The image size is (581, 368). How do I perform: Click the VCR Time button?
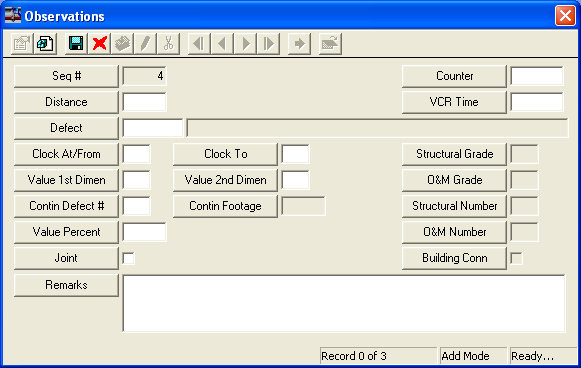pyautogui.click(x=454, y=102)
